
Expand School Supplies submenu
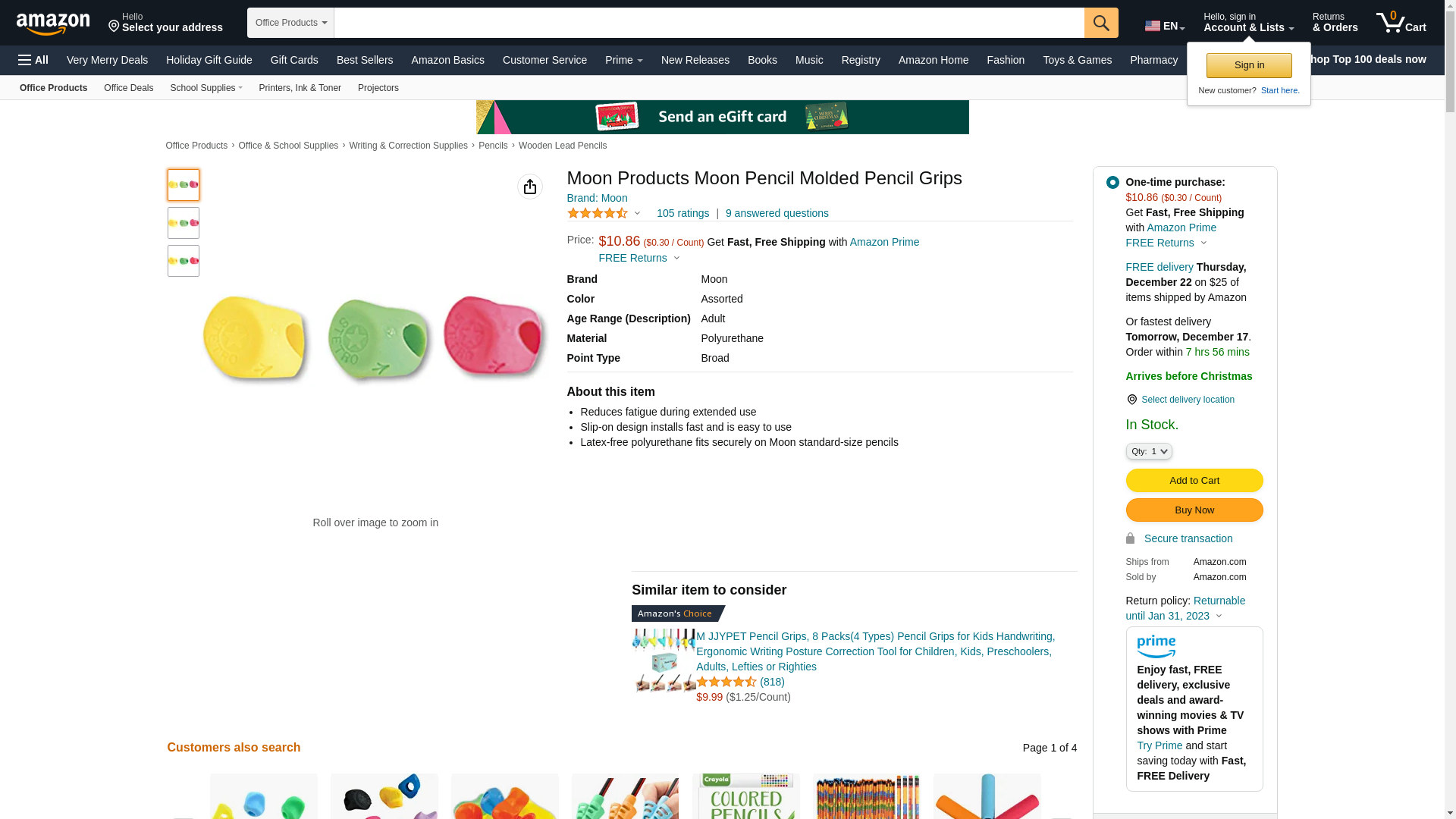pos(206,88)
